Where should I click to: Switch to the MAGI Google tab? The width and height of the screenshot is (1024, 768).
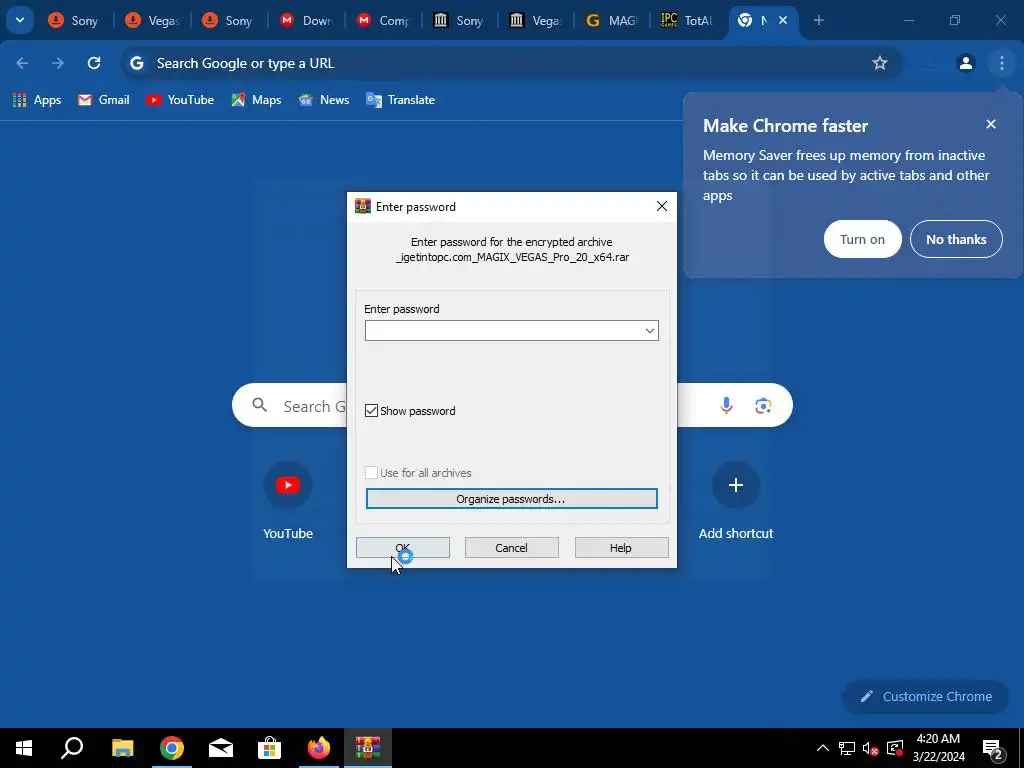[611, 20]
